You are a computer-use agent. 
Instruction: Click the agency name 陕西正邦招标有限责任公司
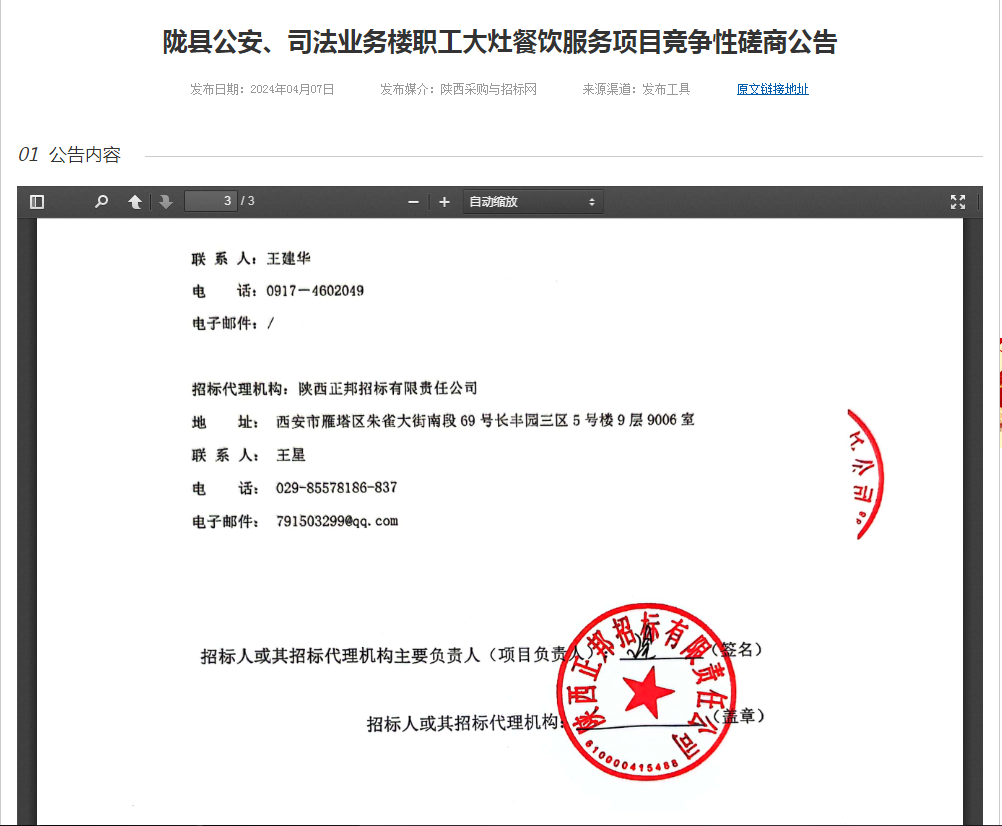(x=388, y=388)
